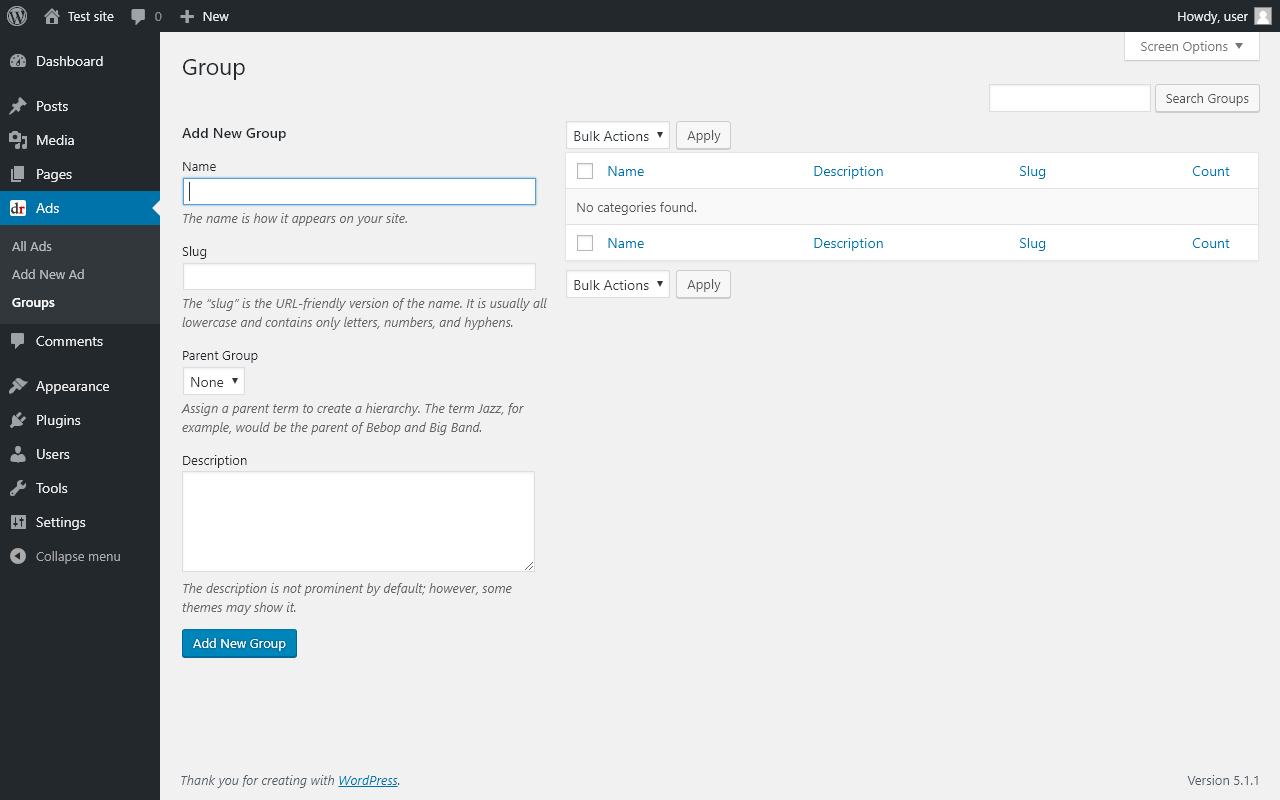Viewport: 1280px width, 800px height.
Task: Sort by Description in table header
Action: coord(848,171)
